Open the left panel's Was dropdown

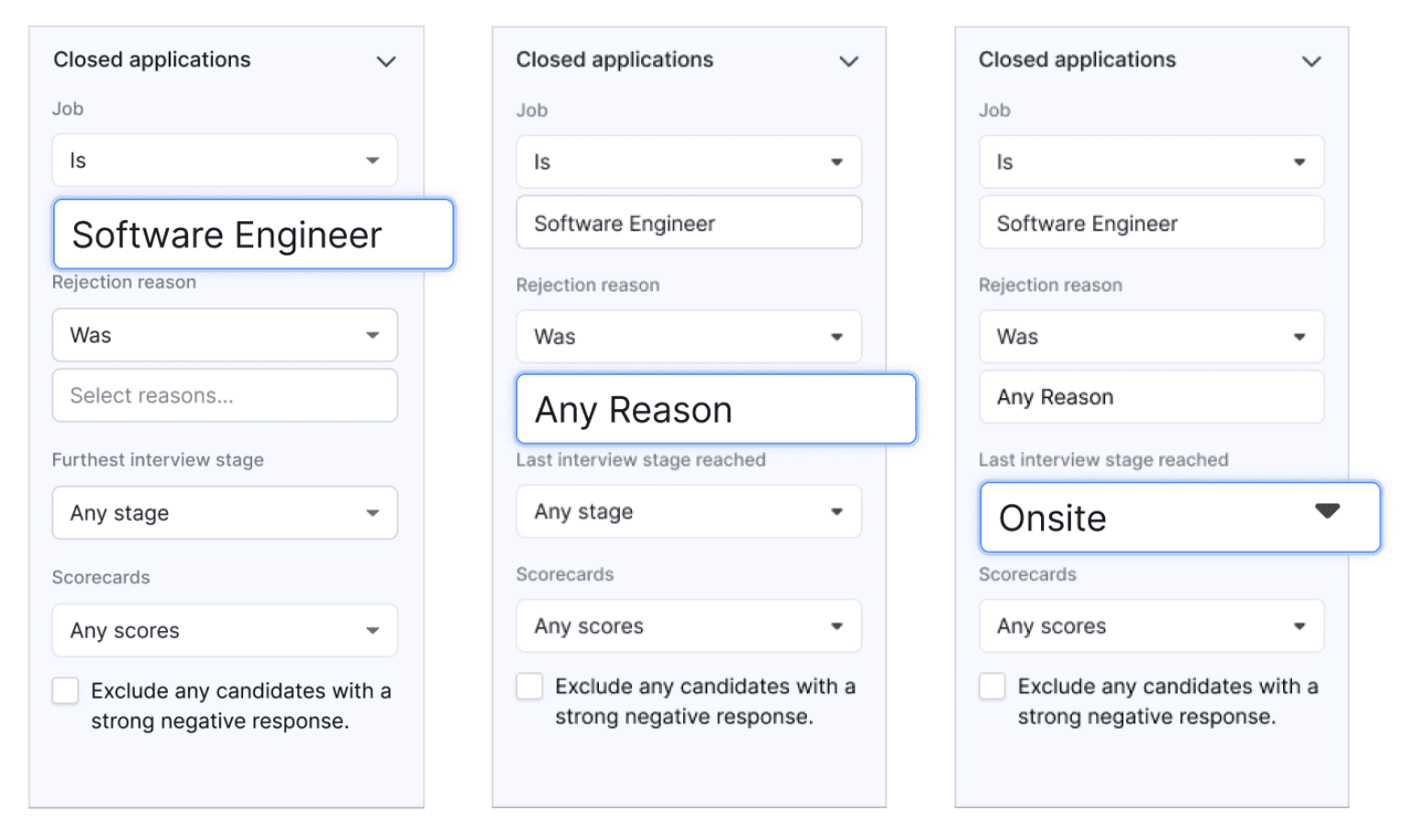tap(225, 335)
